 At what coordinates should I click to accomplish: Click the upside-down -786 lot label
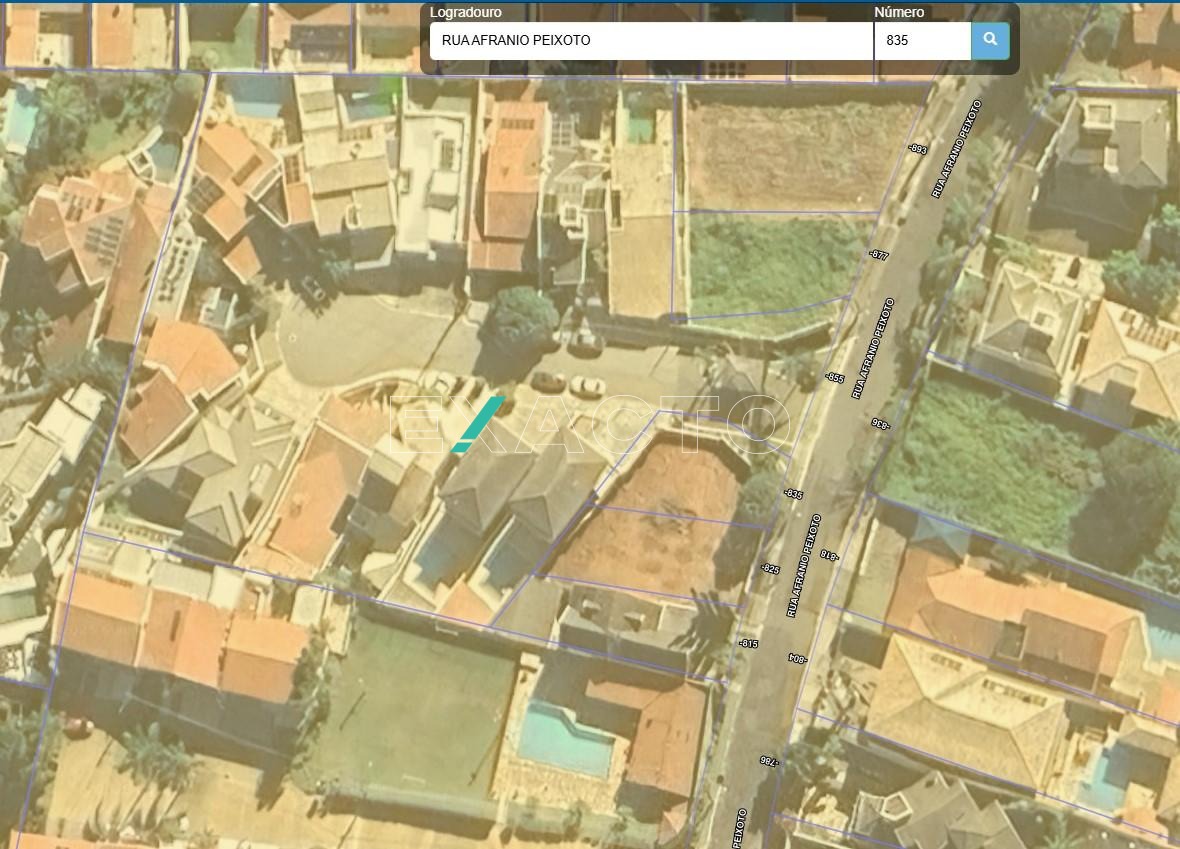click(768, 760)
